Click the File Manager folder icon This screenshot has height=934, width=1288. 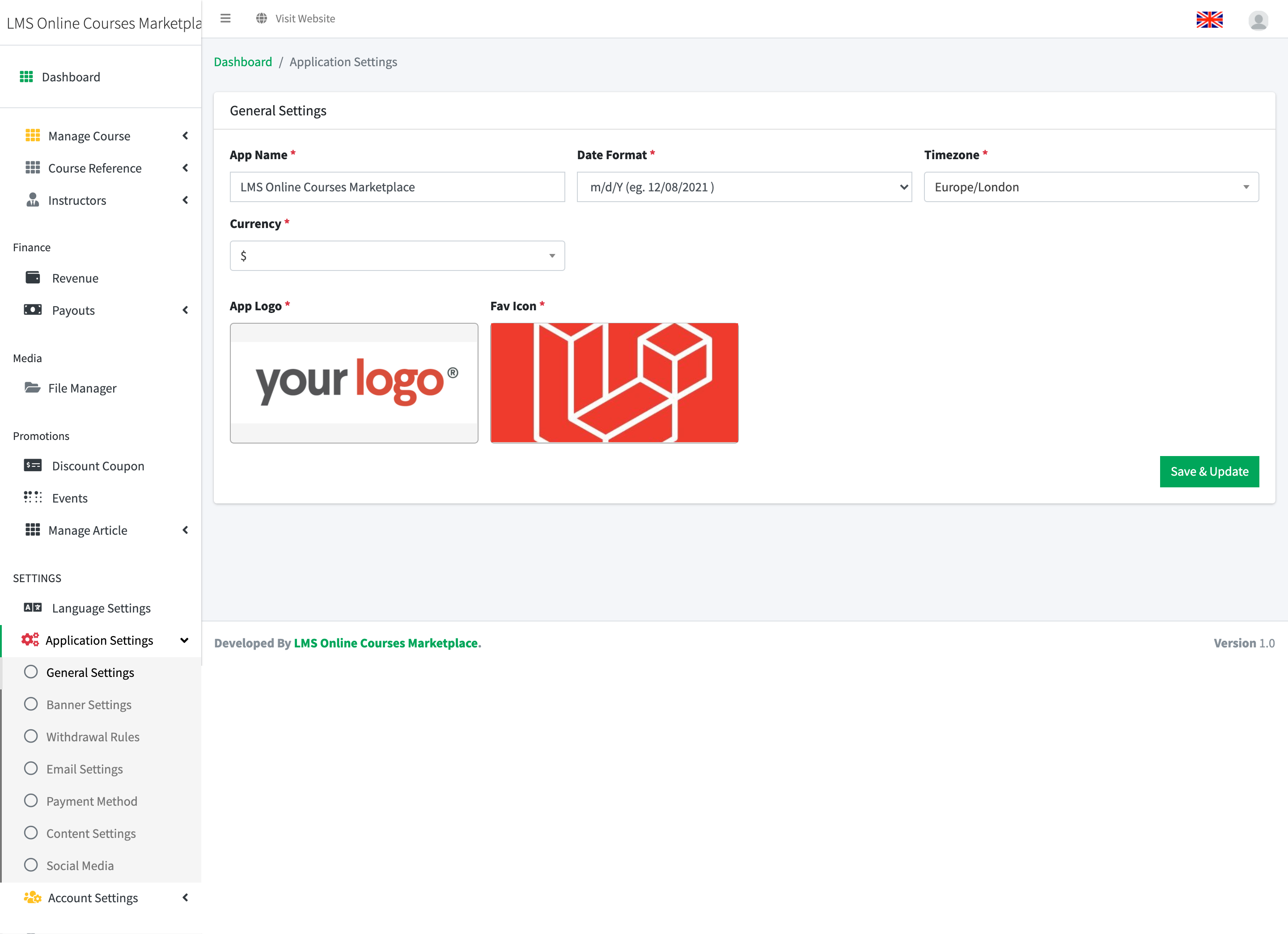coord(32,388)
